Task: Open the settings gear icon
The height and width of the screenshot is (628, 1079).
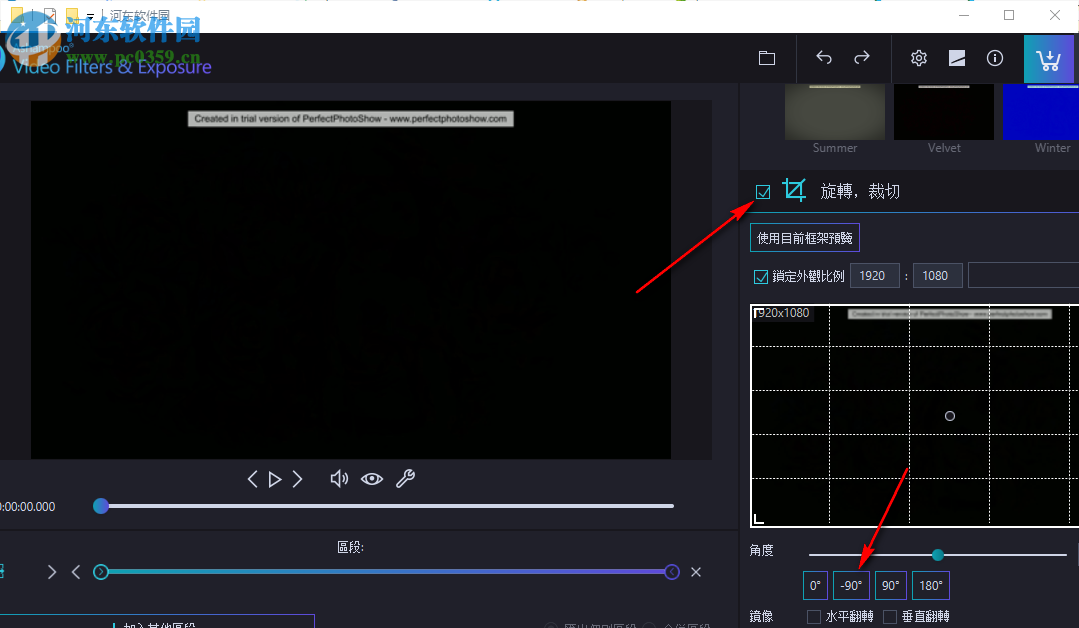Action: (x=918, y=58)
